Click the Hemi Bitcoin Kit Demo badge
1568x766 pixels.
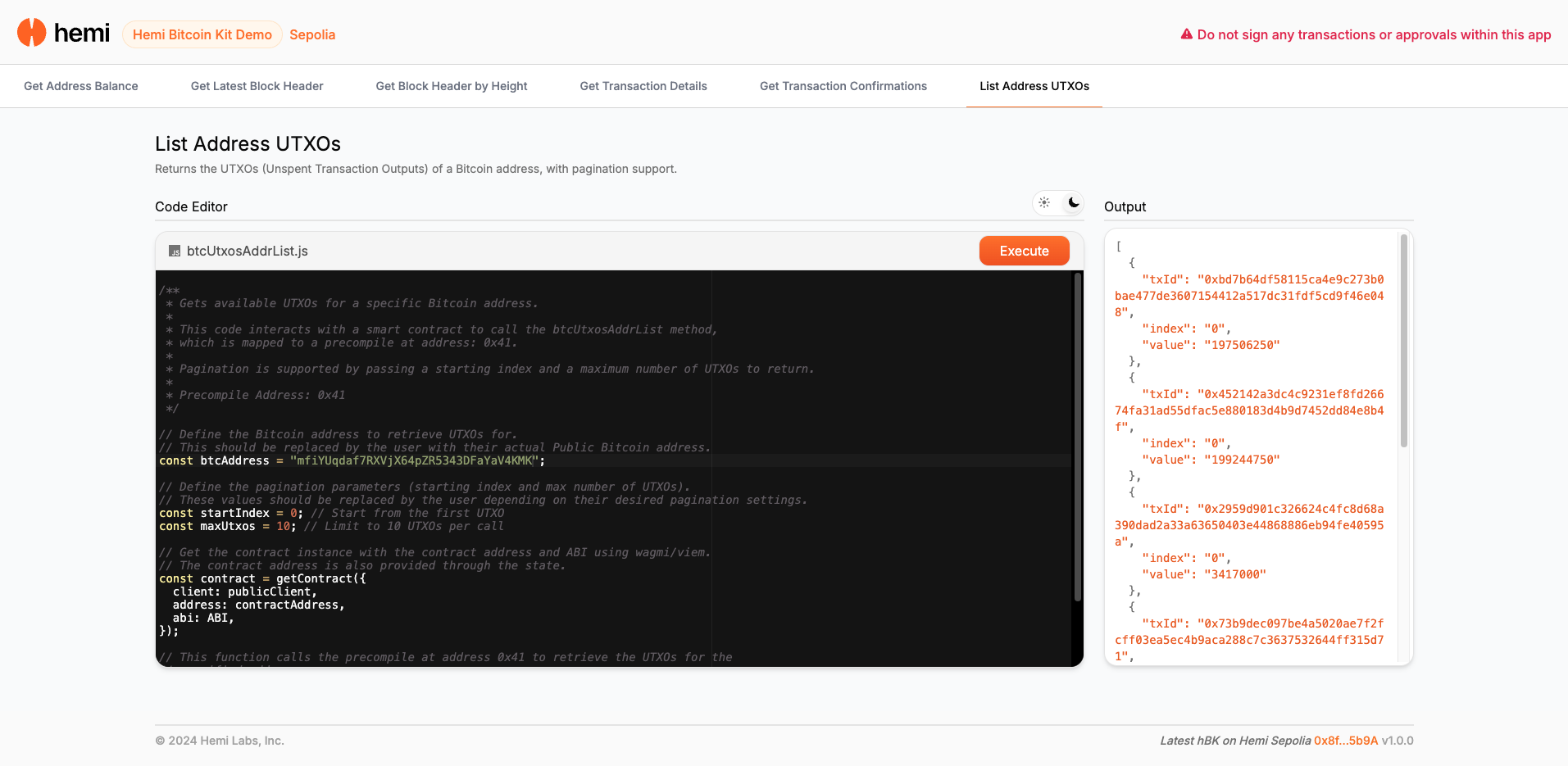click(x=202, y=34)
